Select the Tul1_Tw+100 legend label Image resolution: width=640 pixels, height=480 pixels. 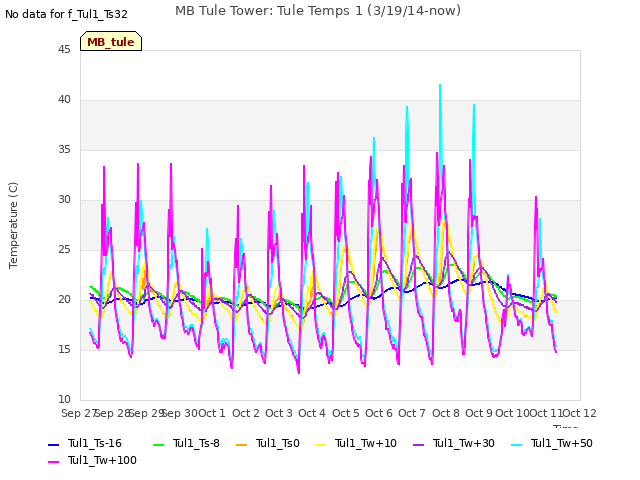pos(102,460)
